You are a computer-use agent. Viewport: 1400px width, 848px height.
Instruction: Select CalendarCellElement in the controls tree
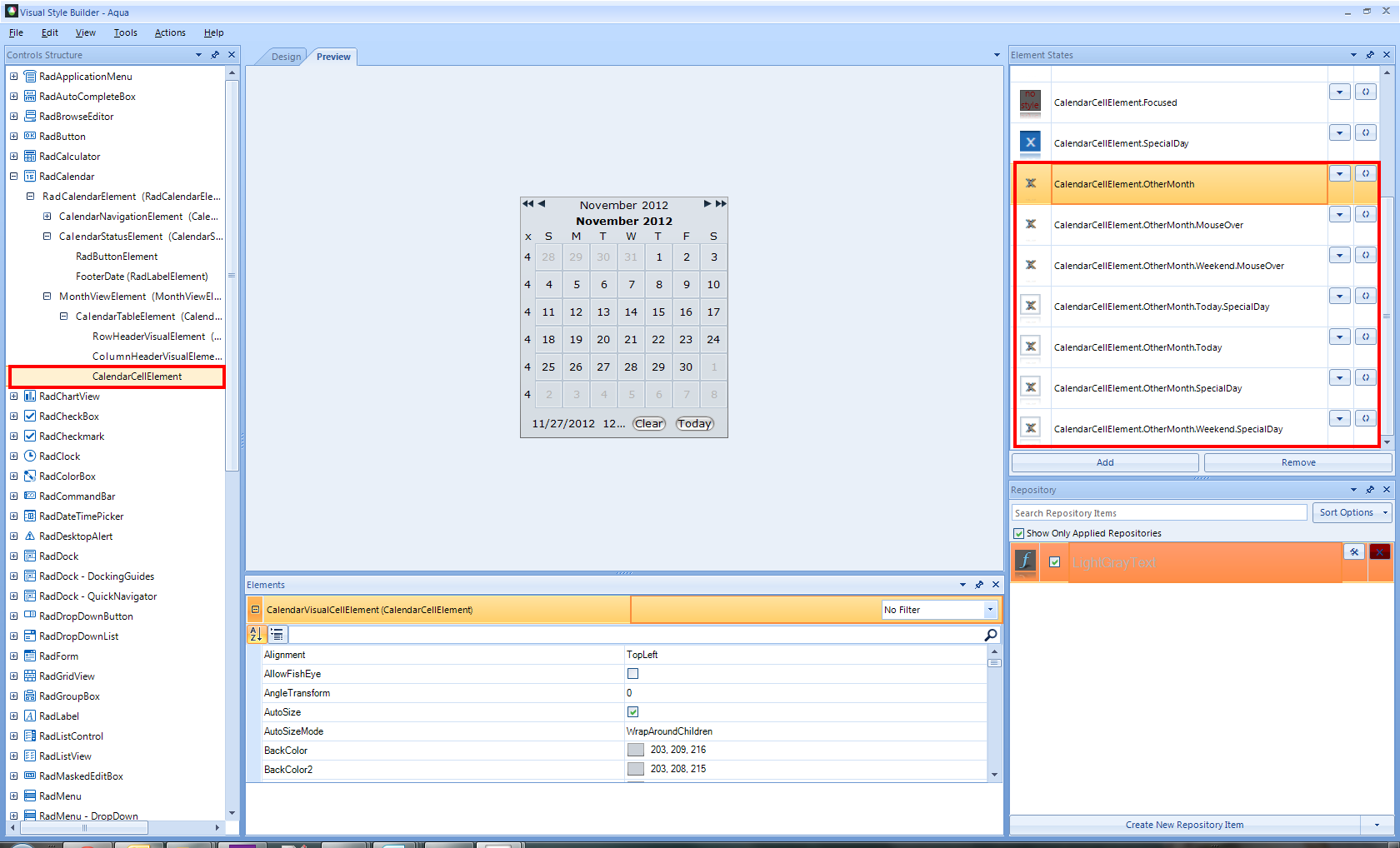[137, 377]
